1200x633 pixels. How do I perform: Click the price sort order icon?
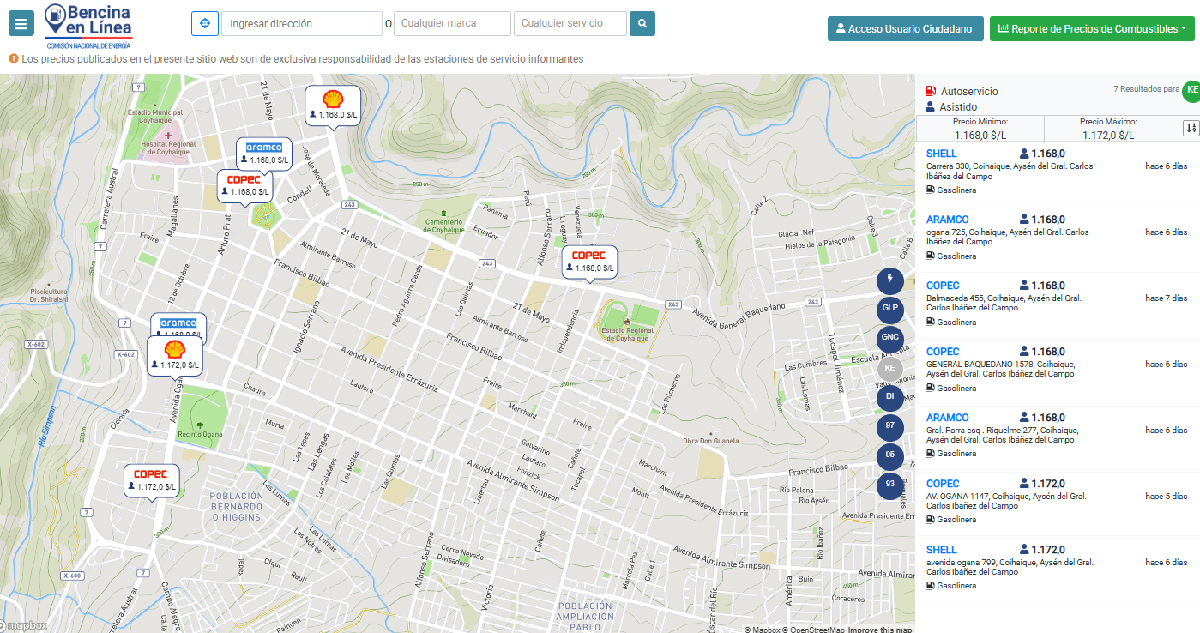coord(1190,128)
